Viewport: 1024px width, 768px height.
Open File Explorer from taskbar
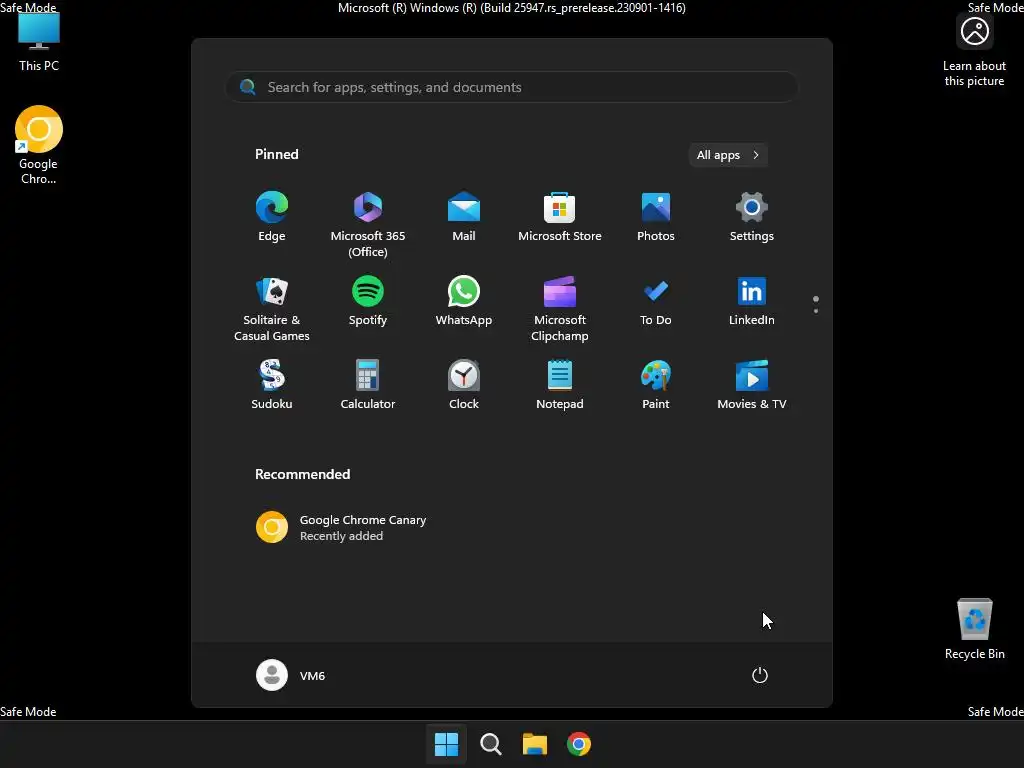pos(535,744)
